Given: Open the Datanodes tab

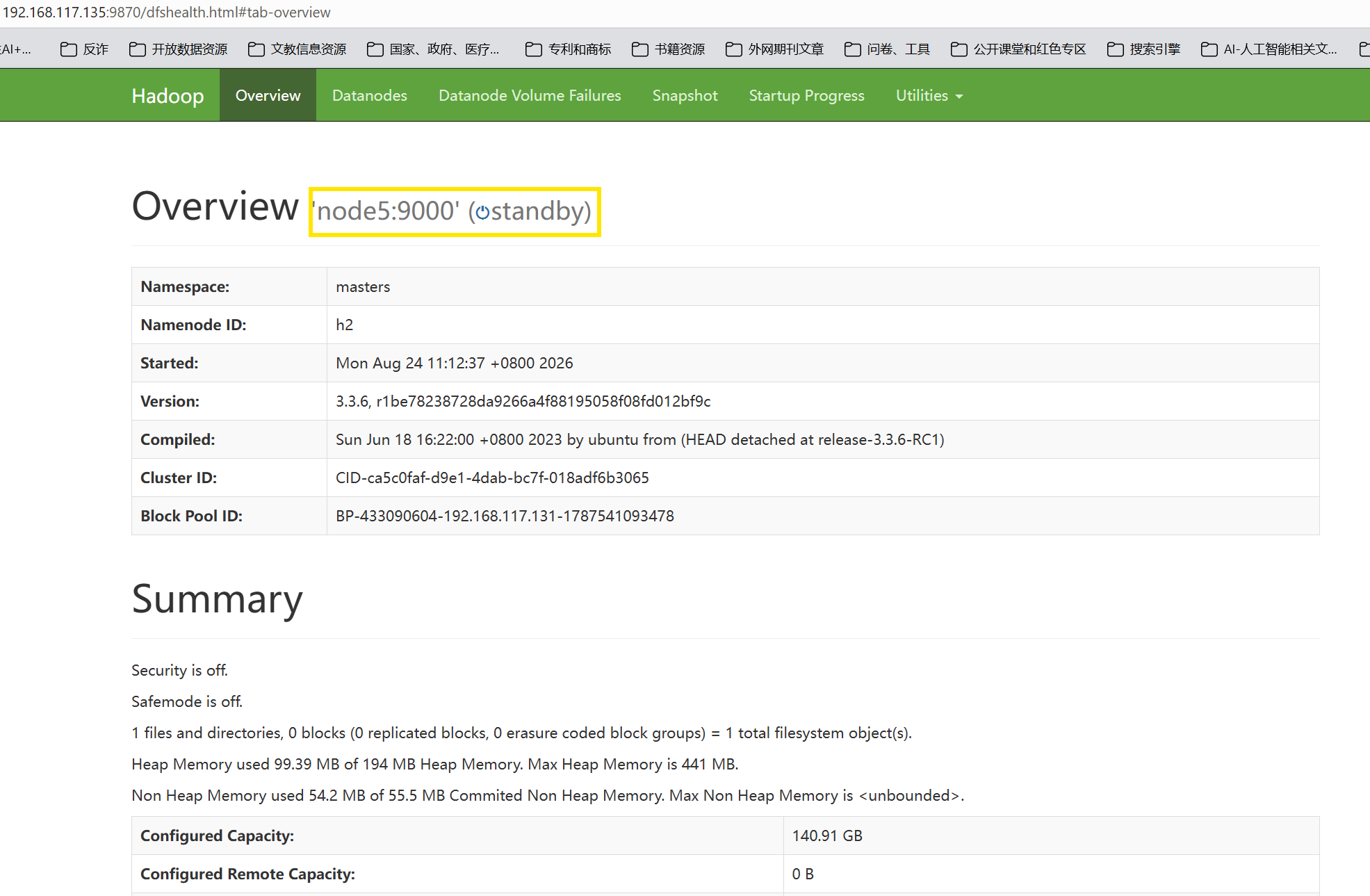Looking at the screenshot, I should point(370,95).
